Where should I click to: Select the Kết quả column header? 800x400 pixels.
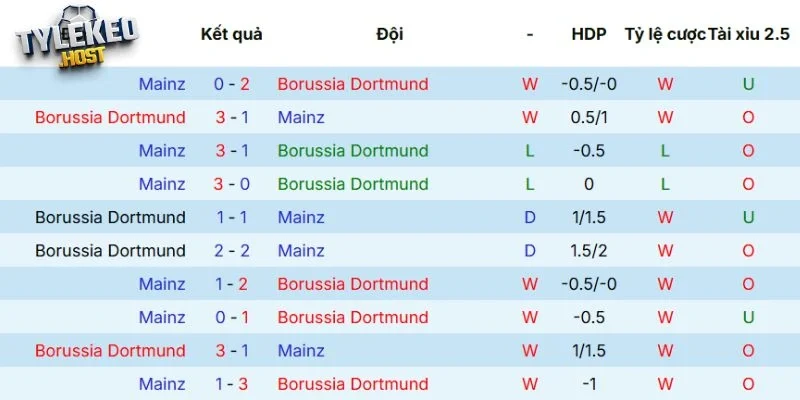click(x=231, y=34)
